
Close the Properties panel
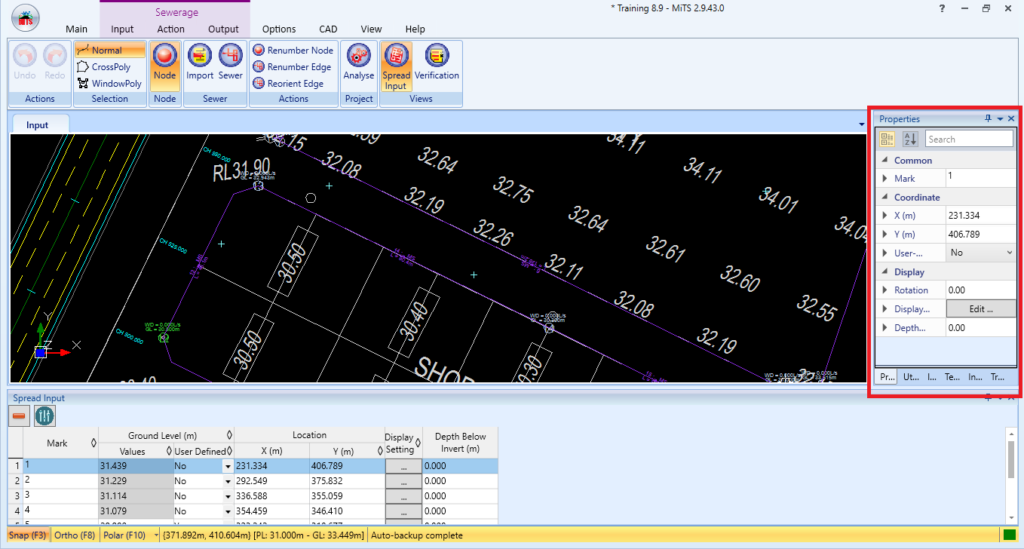pos(1011,119)
